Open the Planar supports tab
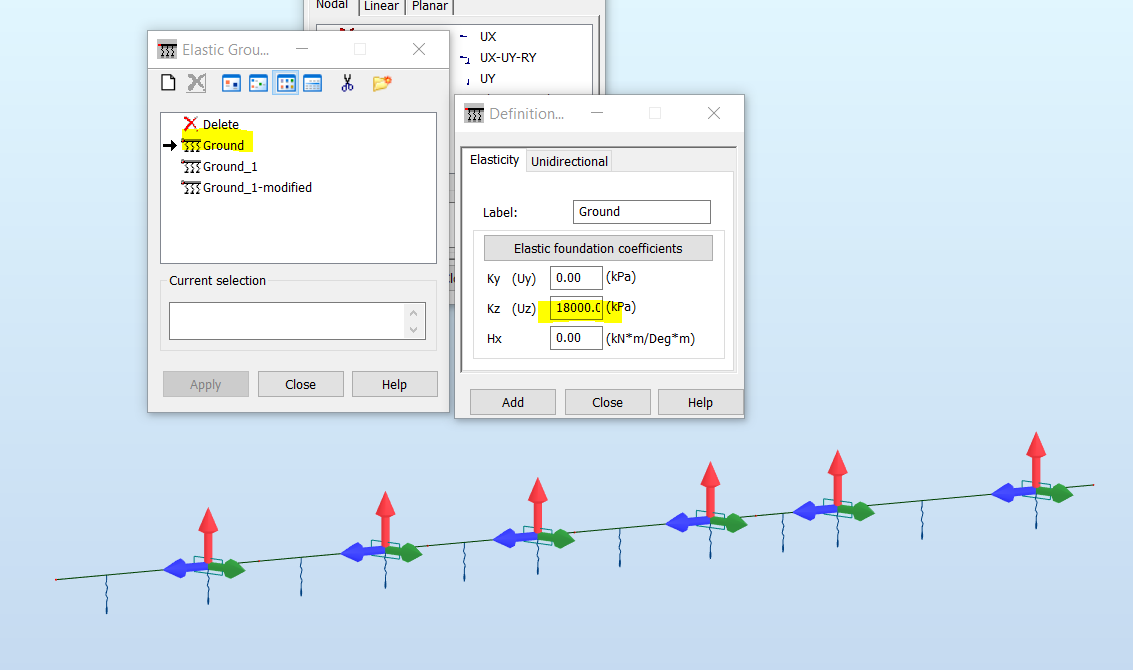 click(429, 6)
